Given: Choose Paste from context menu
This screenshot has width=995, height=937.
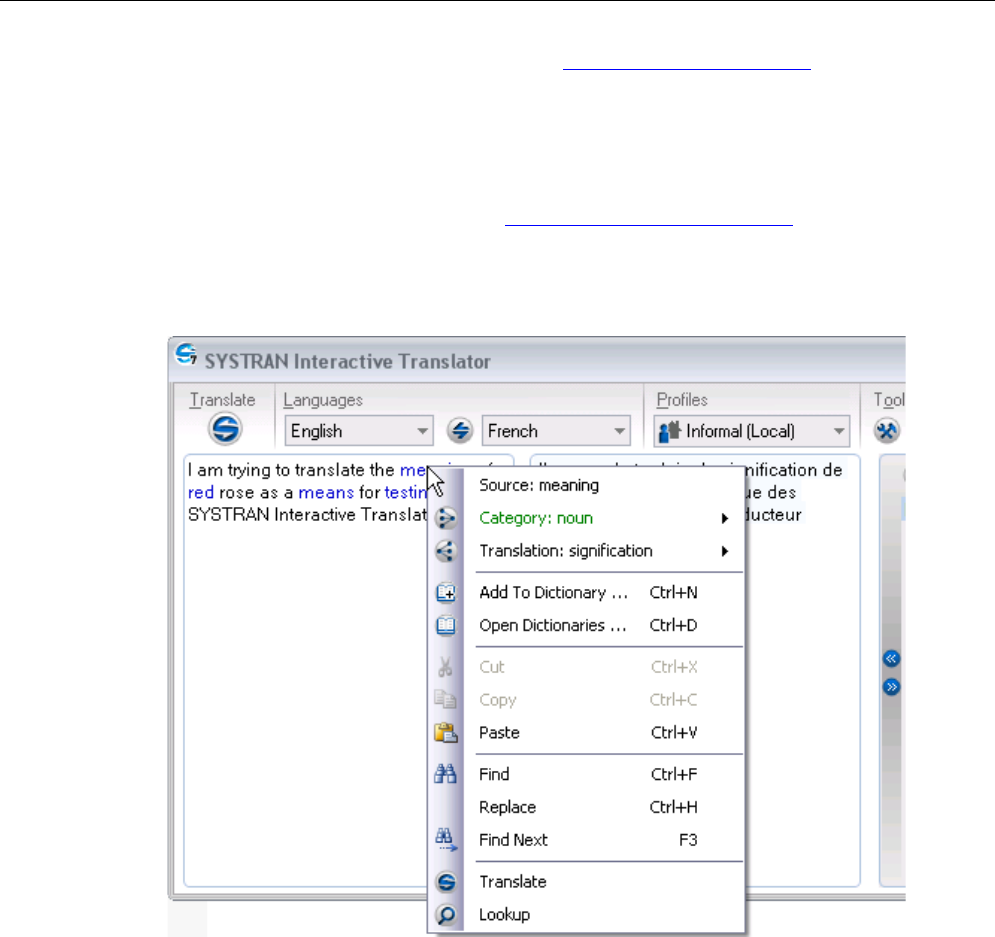Looking at the screenshot, I should click(x=585, y=733).
